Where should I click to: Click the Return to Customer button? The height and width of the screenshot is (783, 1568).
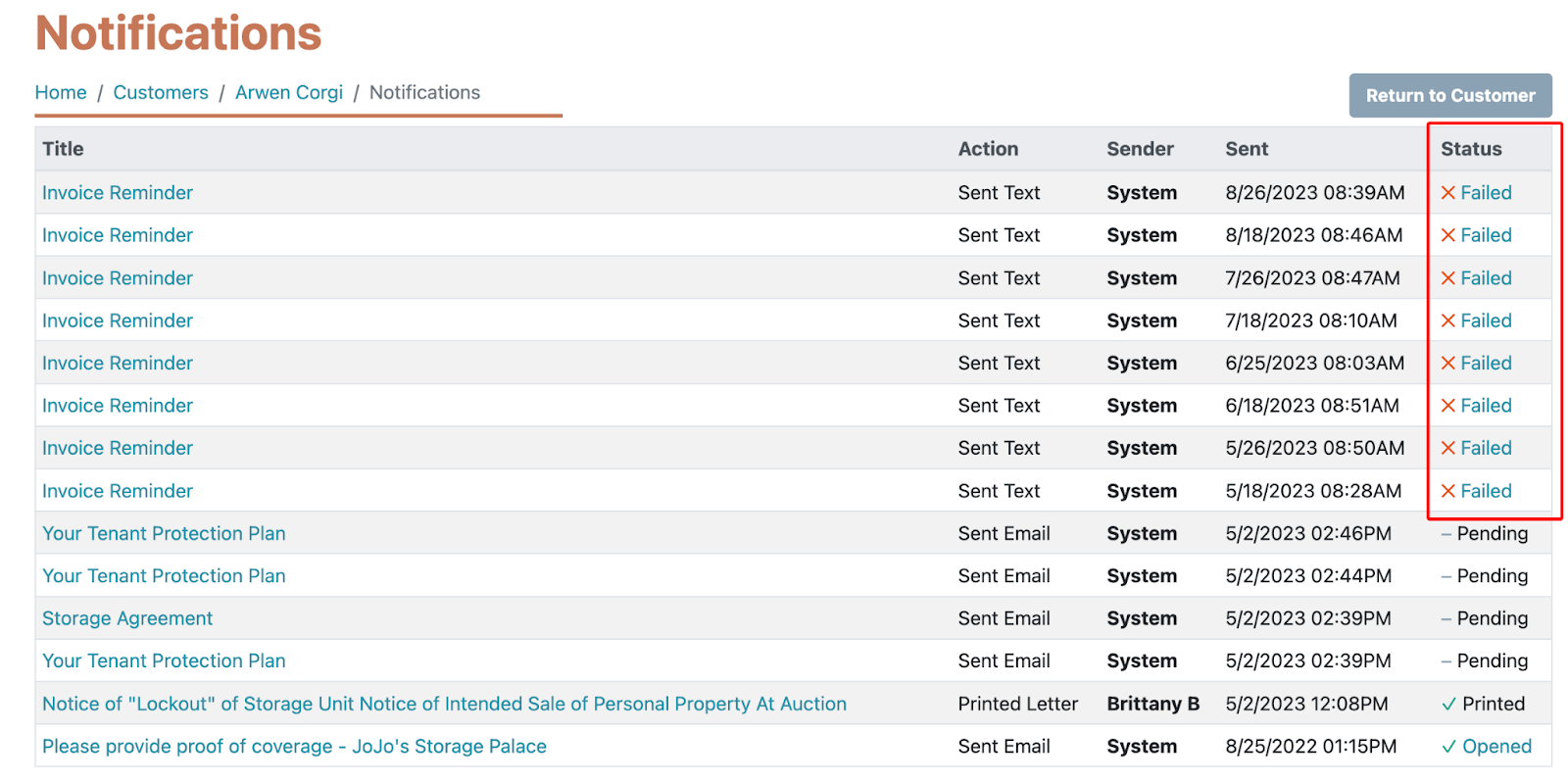click(x=1449, y=96)
